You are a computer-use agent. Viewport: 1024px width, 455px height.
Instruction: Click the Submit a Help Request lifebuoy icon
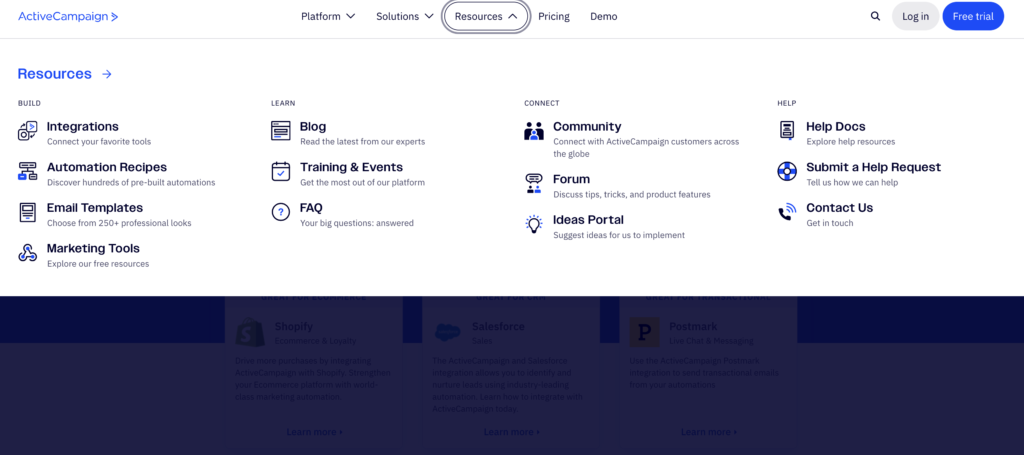(x=787, y=171)
